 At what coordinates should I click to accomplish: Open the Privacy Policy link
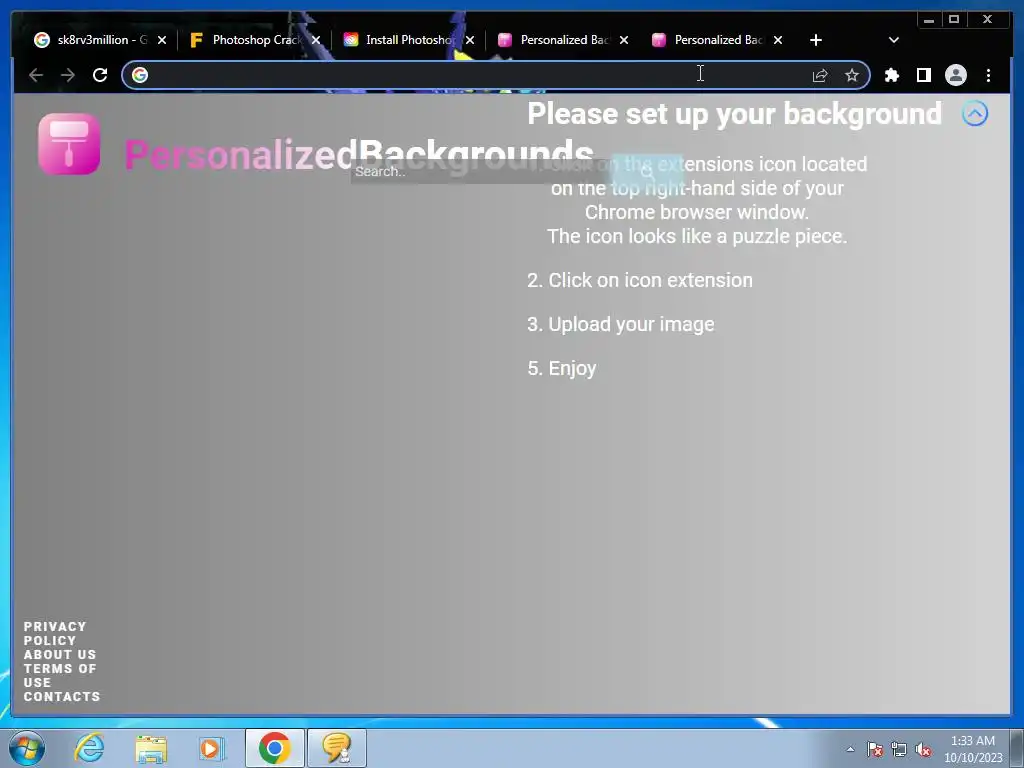[55, 633]
